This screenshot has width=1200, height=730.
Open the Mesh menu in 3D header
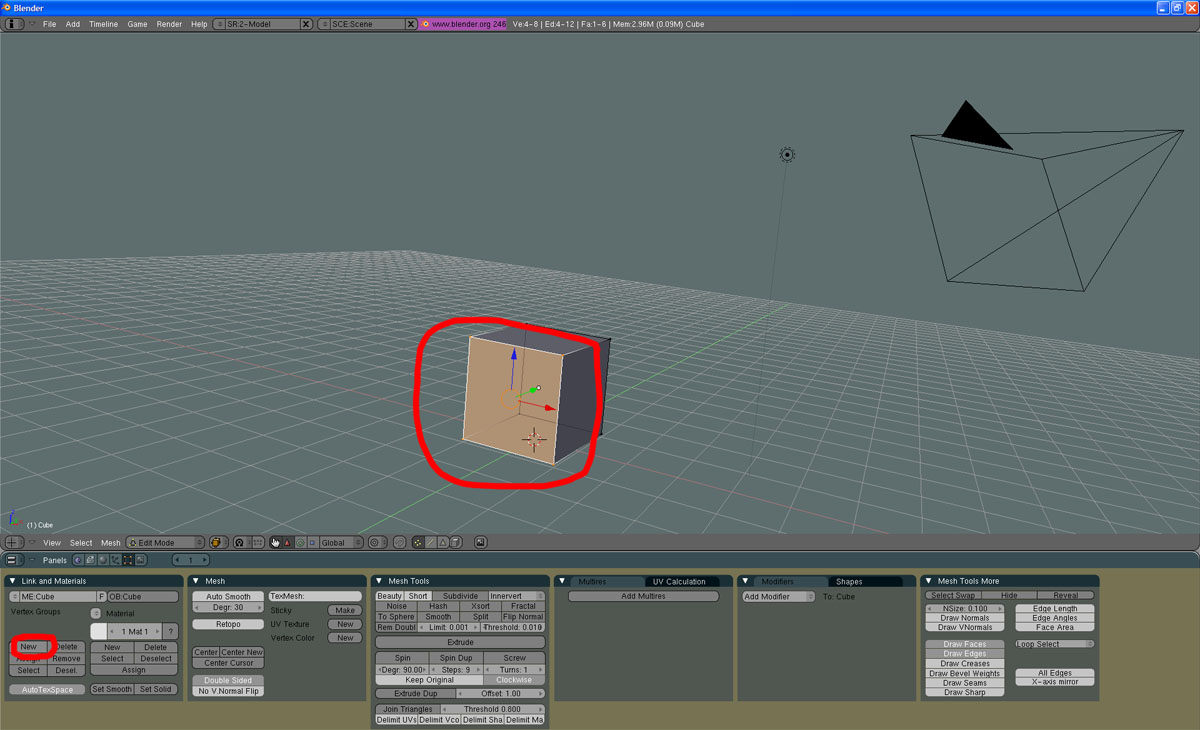(110, 542)
